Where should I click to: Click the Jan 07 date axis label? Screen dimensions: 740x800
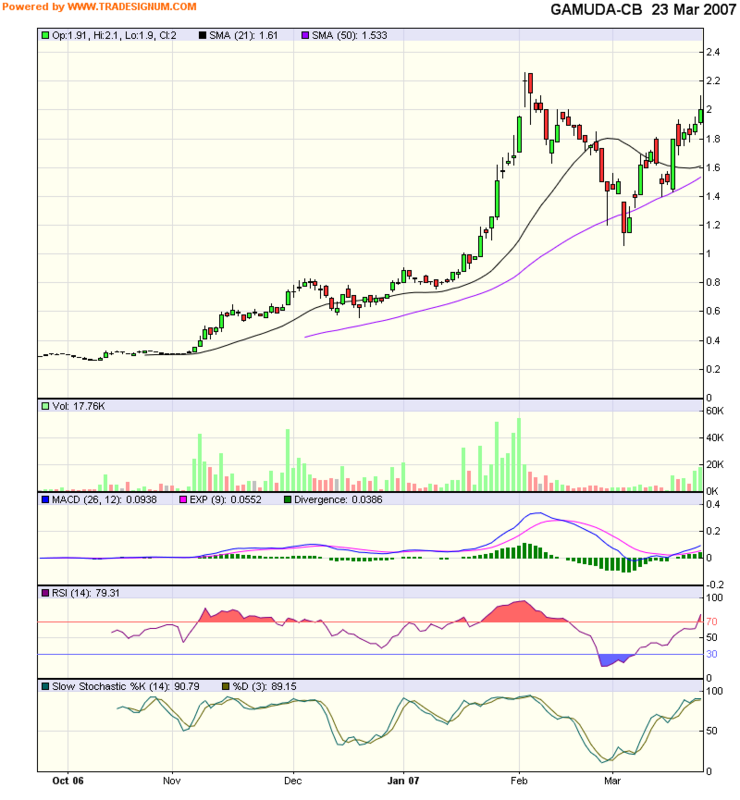[x=403, y=781]
